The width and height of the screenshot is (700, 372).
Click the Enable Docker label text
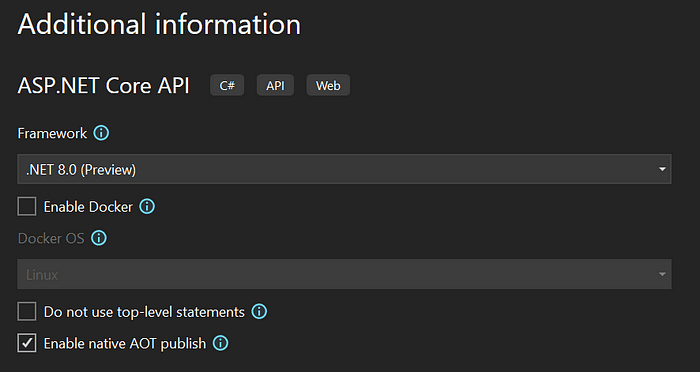click(88, 207)
